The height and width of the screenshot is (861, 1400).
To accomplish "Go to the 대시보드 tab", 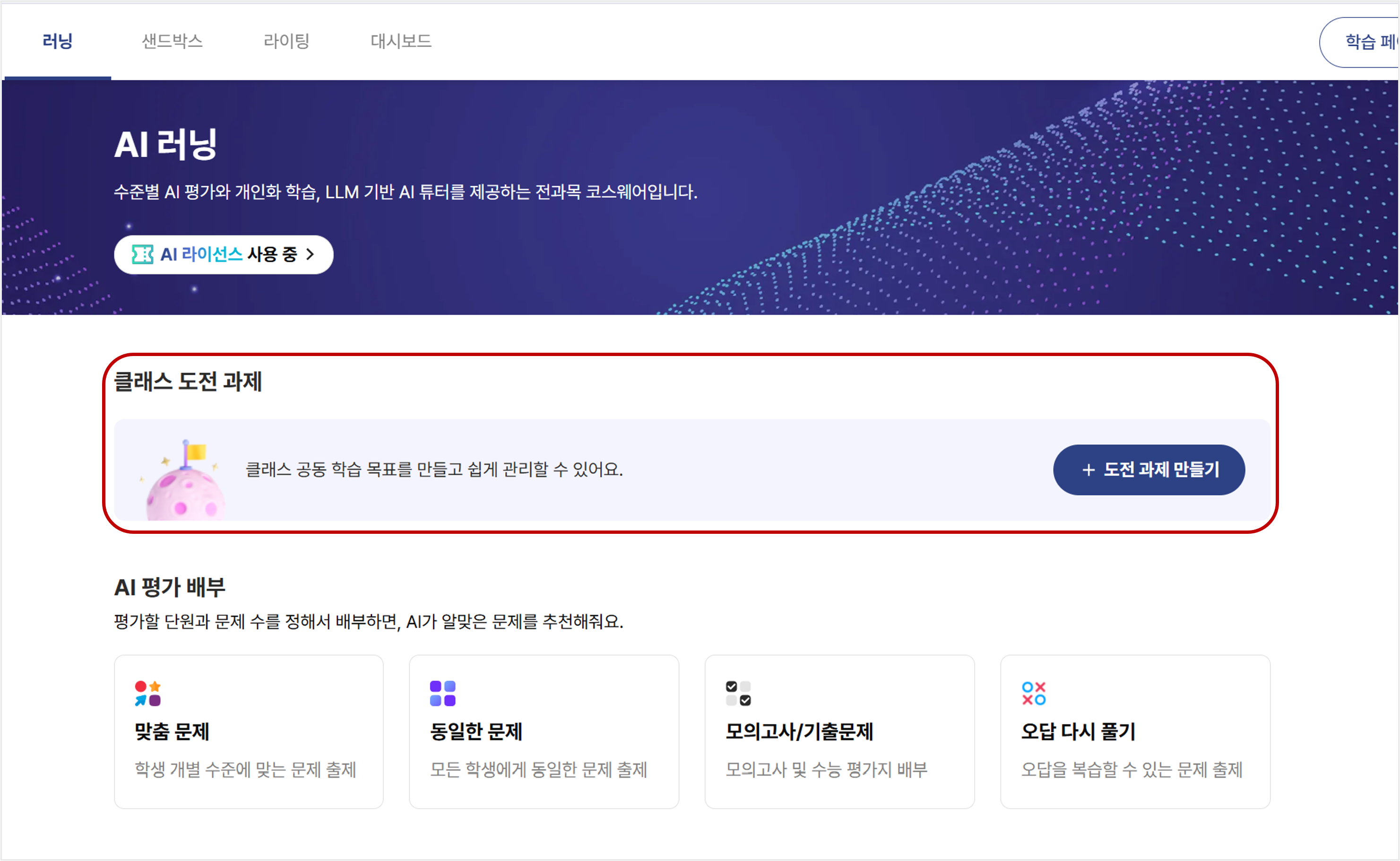I will click(x=401, y=41).
